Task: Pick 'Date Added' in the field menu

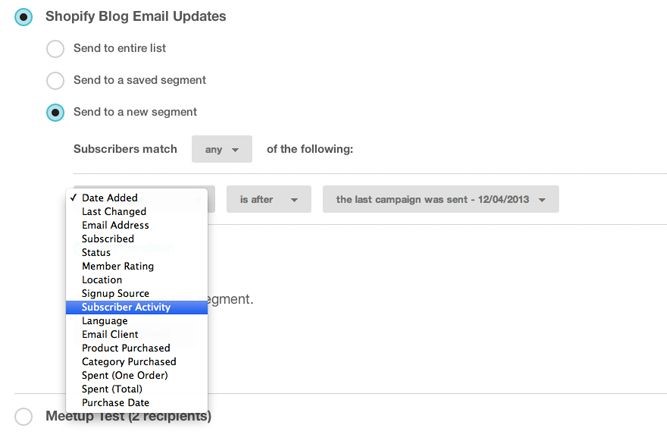Action: (x=137, y=198)
